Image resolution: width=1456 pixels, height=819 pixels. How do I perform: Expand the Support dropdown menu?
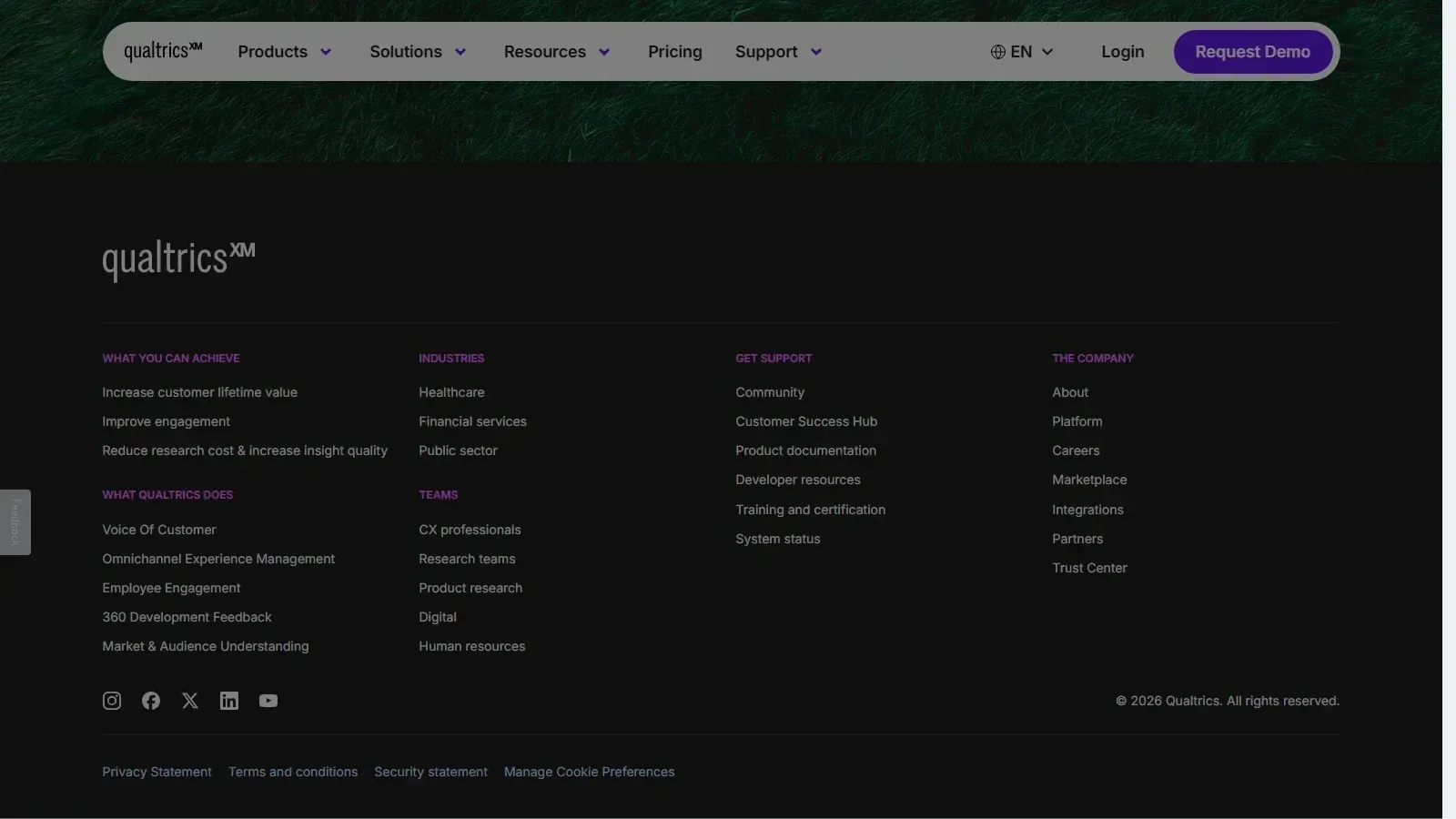pos(779,52)
